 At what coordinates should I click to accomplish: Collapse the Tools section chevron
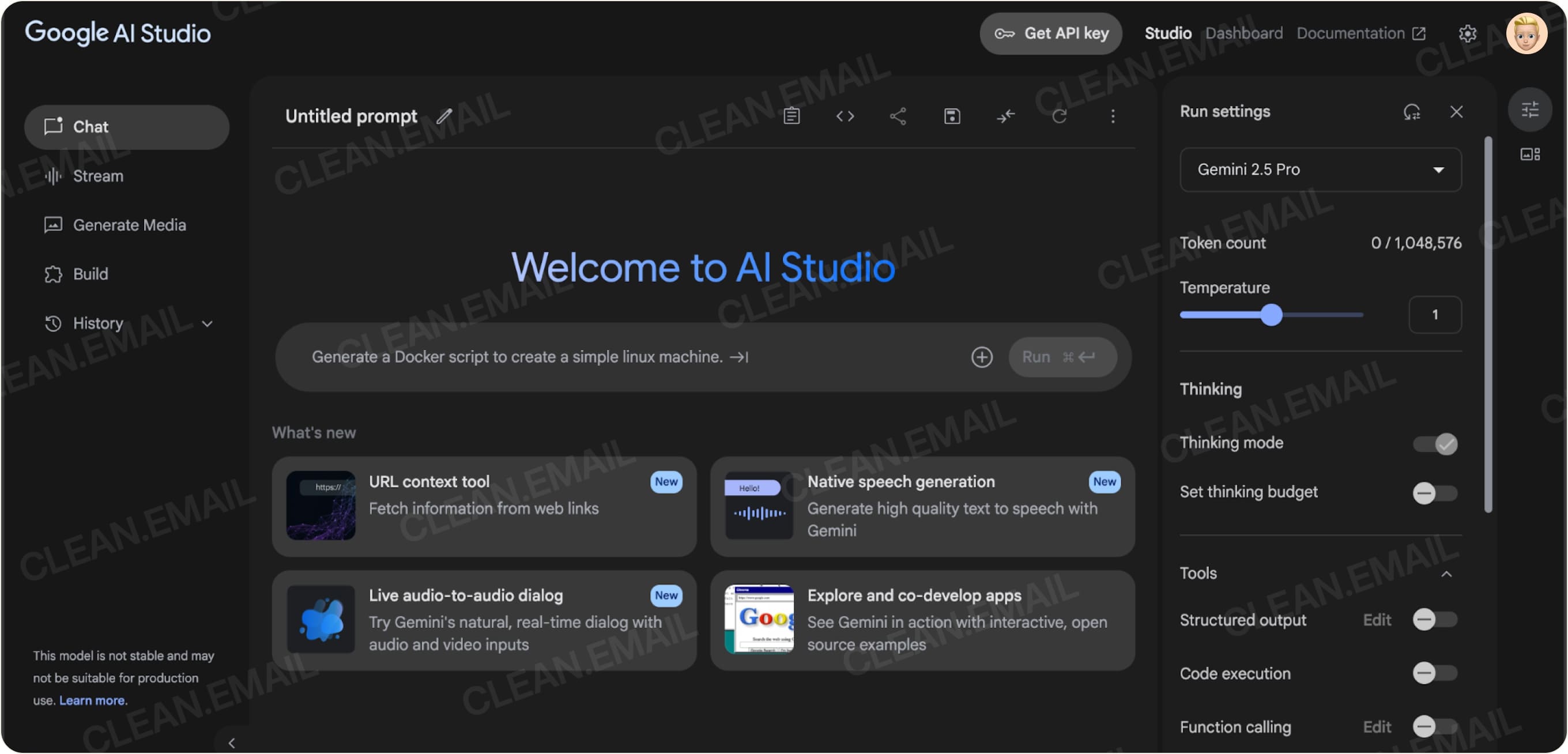[1446, 574]
